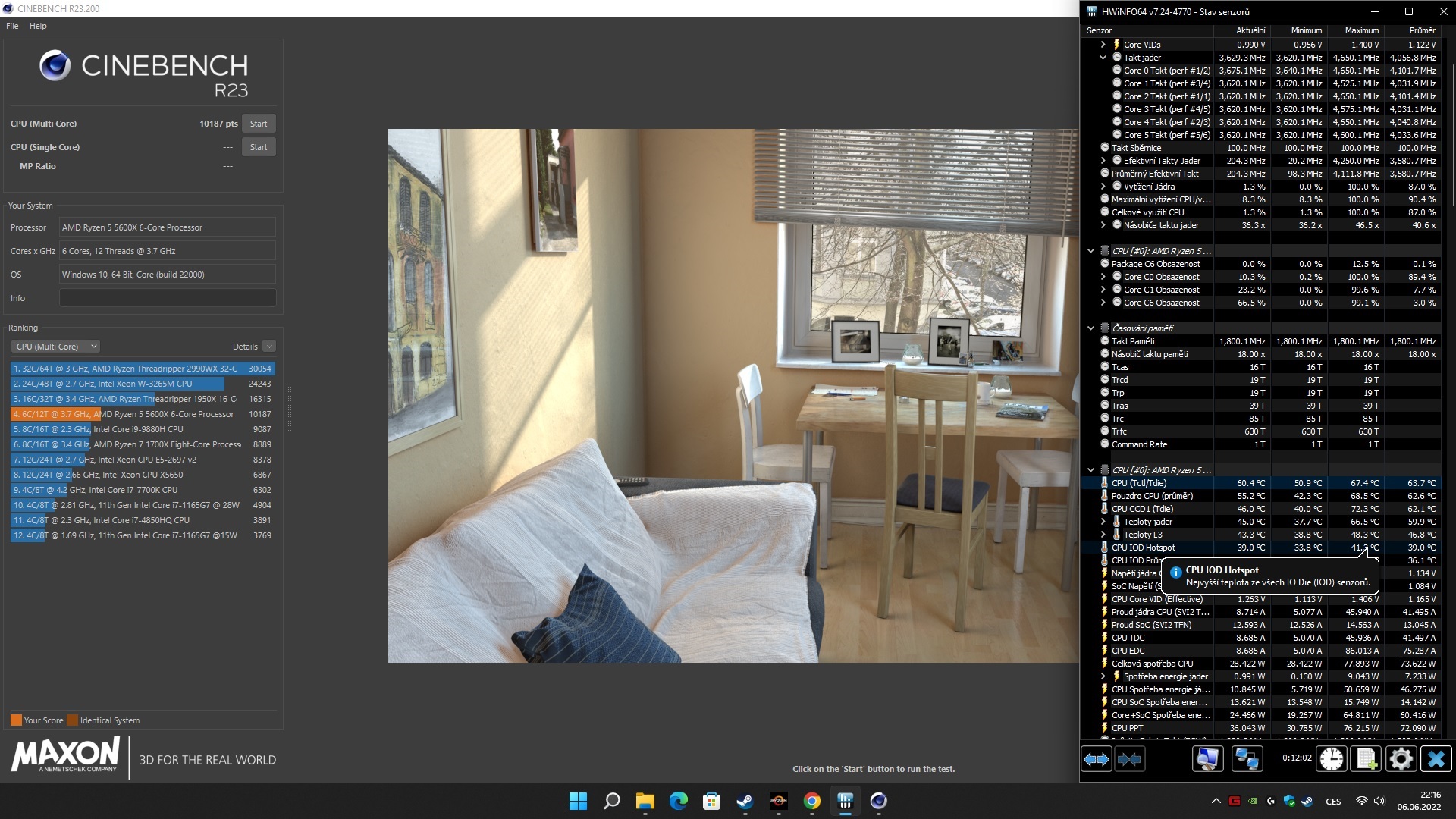Open HWiNFO sensor settings gear
1456x819 pixels.
[1401, 759]
